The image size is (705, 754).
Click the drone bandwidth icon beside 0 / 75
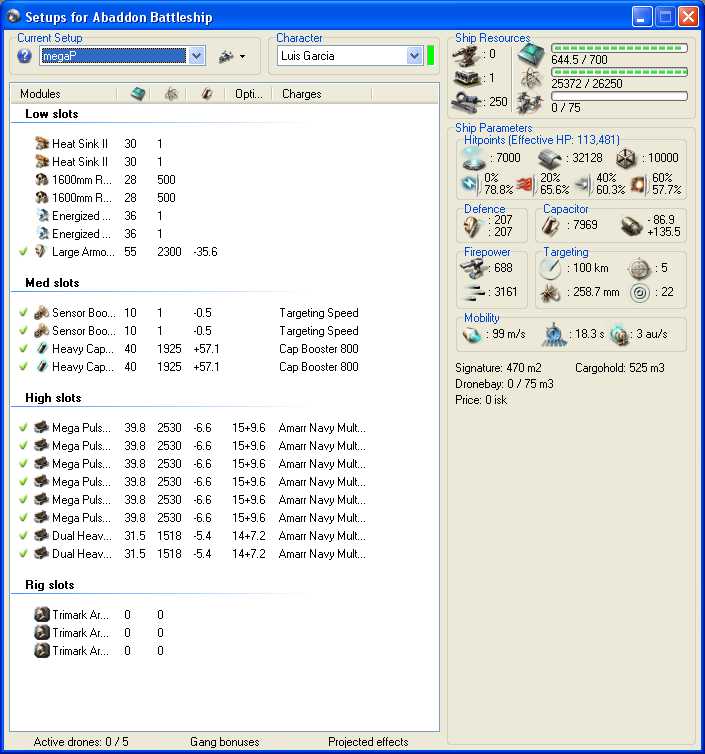[x=529, y=102]
